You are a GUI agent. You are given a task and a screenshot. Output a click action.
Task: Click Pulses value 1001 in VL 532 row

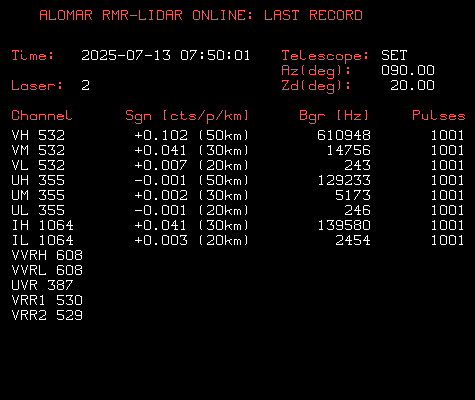point(447,165)
